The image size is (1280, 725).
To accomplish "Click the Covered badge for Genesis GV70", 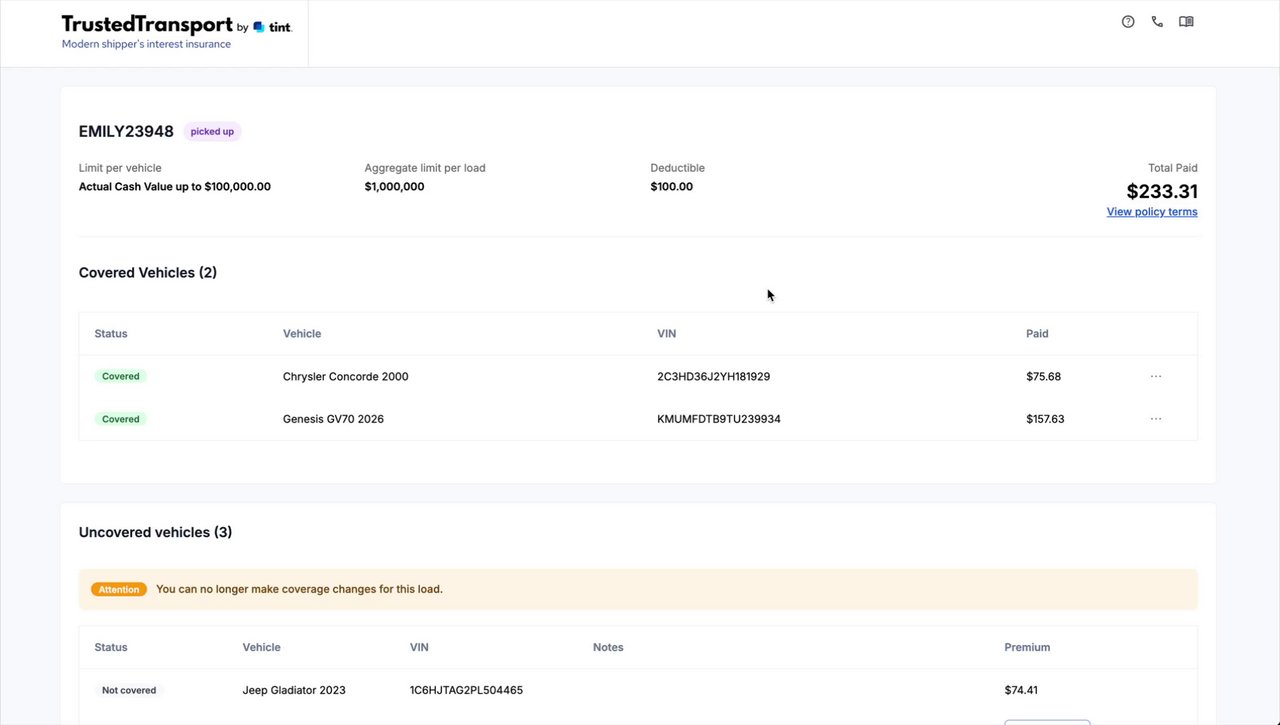I will (x=121, y=419).
